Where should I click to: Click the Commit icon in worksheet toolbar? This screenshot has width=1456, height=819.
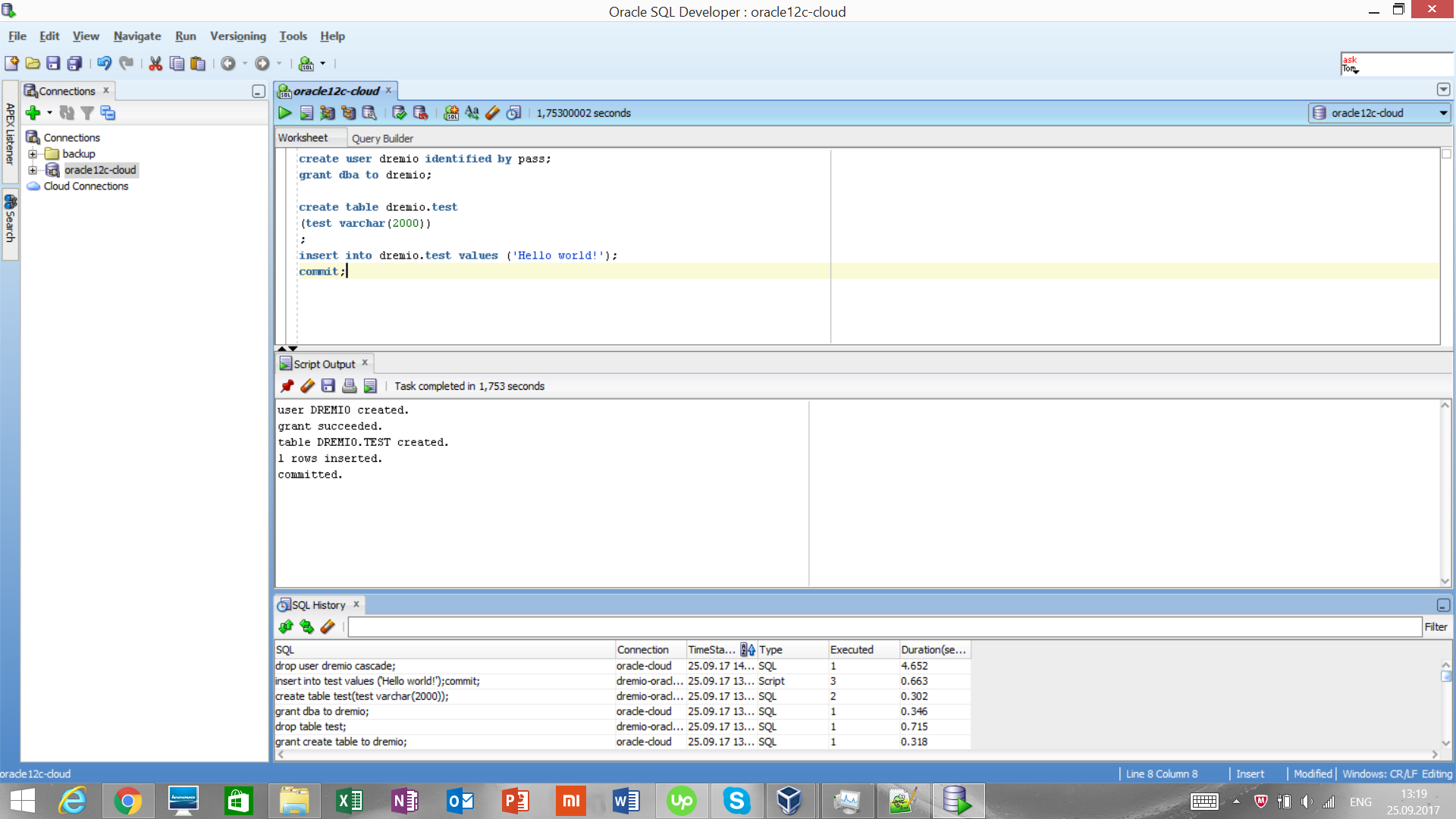point(399,113)
